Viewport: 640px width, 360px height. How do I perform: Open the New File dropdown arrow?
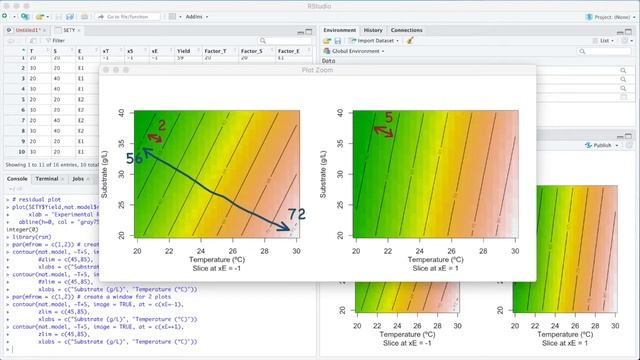coord(14,17)
